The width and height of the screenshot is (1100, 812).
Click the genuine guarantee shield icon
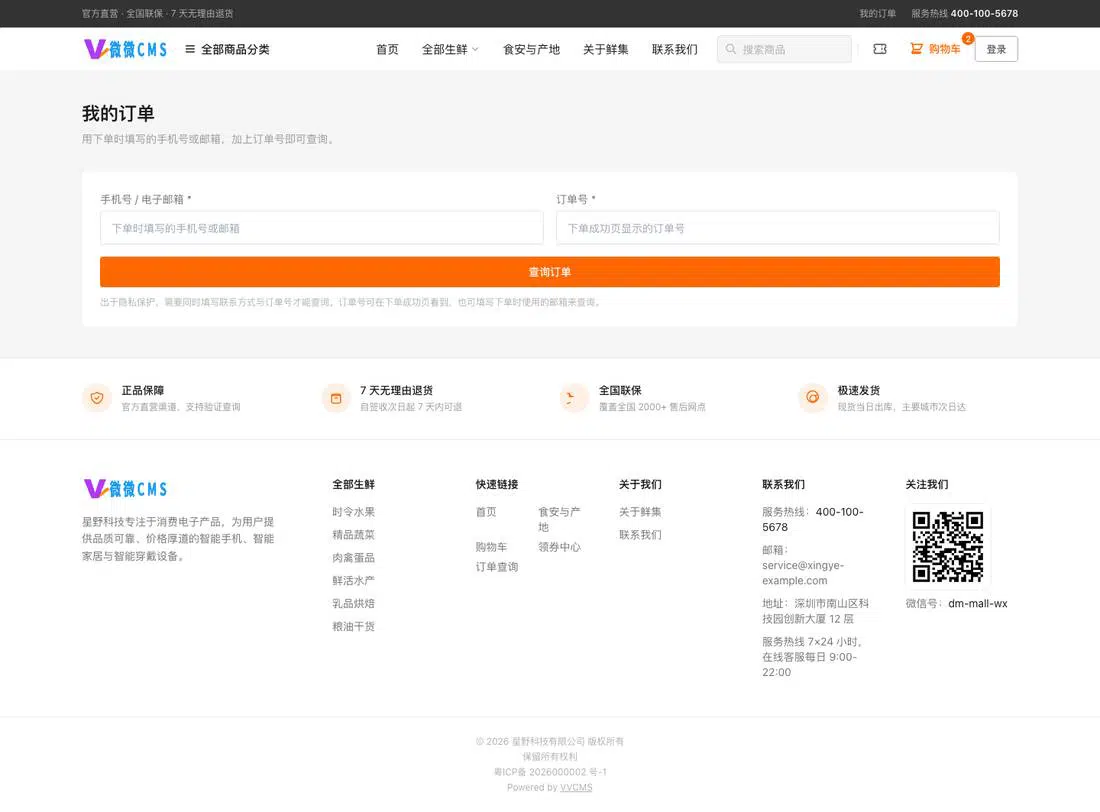(97, 398)
